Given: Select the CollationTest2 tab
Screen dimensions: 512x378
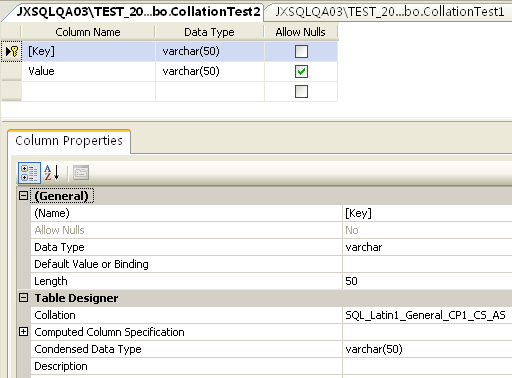Looking at the screenshot, I should point(137,12).
